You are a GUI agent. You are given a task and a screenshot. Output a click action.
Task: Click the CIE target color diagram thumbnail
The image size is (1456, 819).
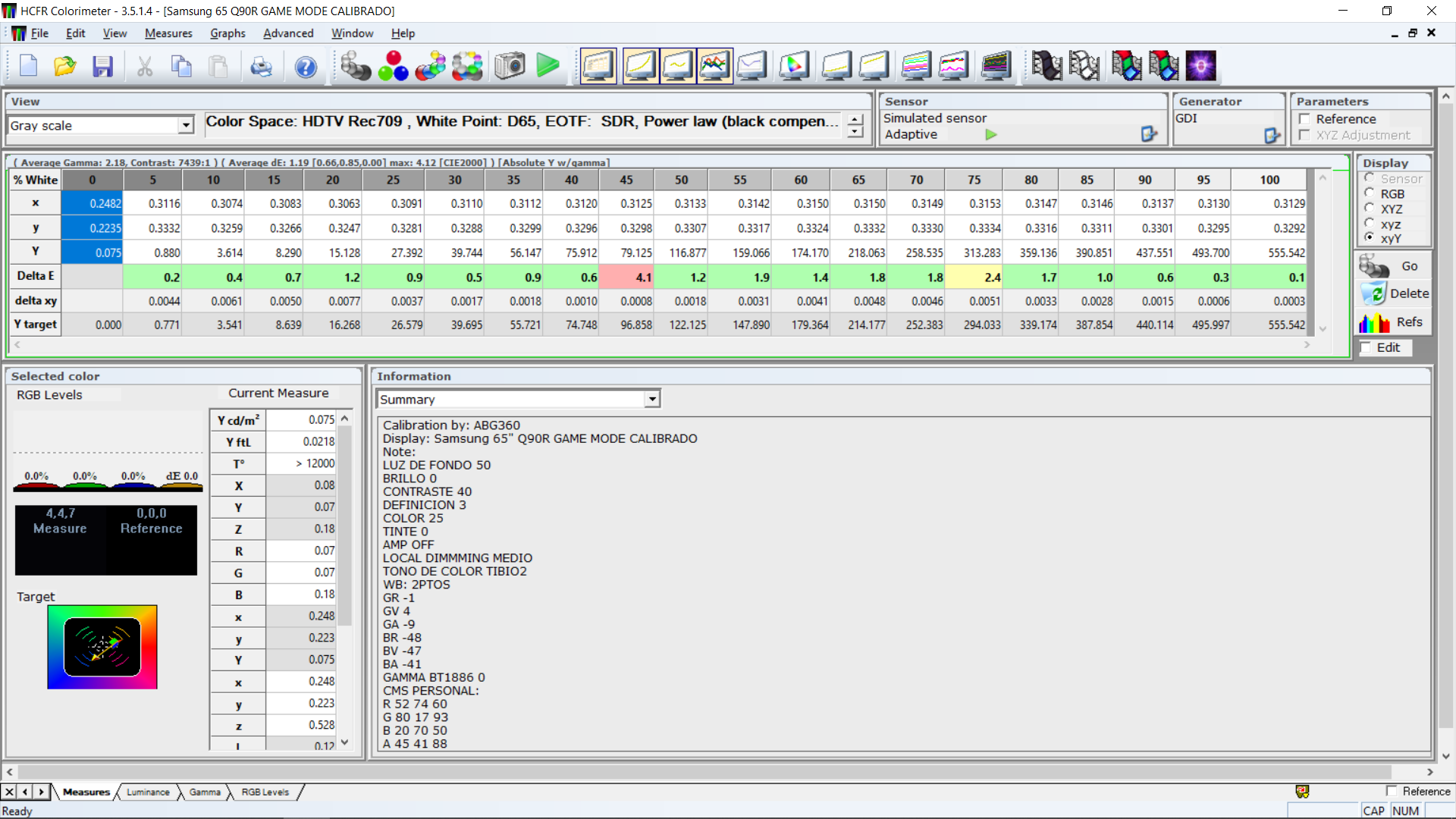pyautogui.click(x=102, y=647)
